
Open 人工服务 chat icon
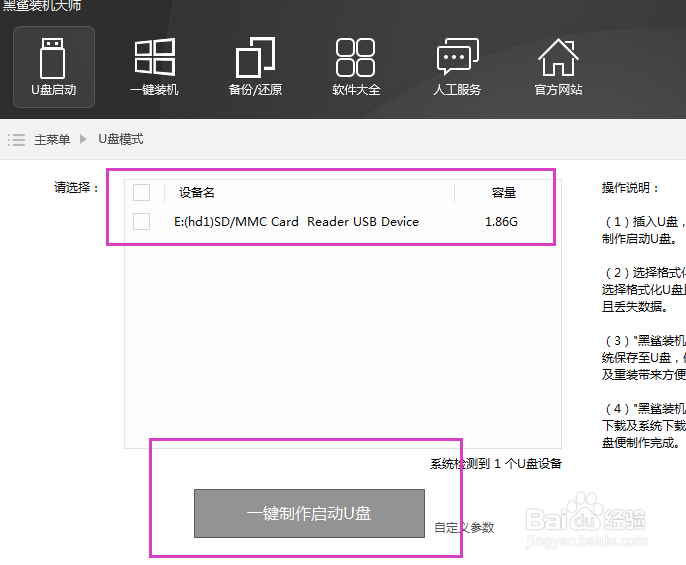point(457,67)
